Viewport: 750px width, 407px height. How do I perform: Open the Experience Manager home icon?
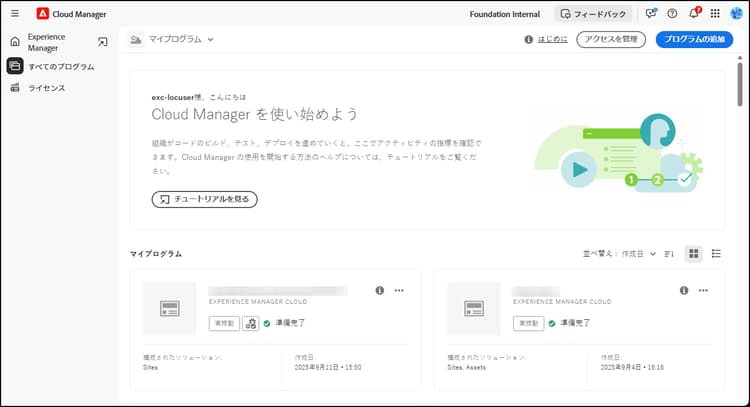[15, 42]
